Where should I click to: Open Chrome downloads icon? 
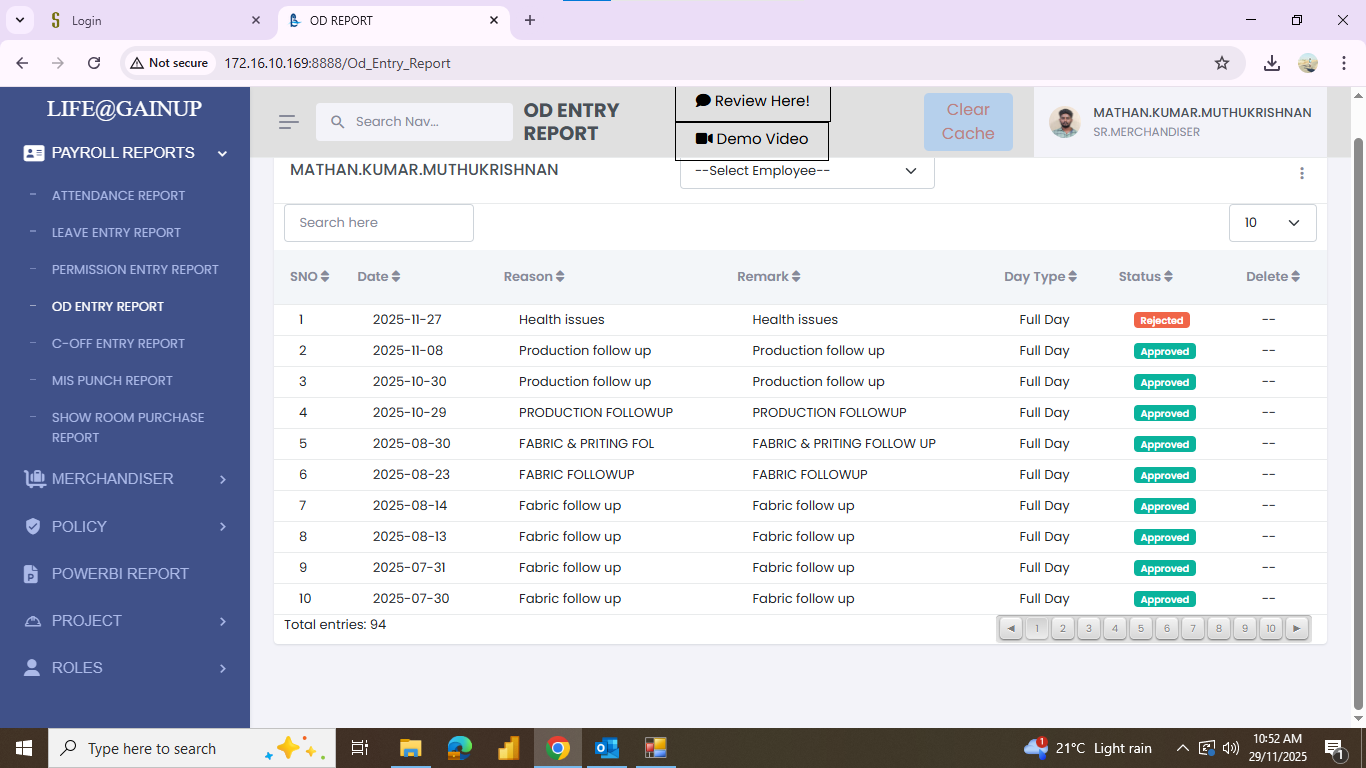1271,63
